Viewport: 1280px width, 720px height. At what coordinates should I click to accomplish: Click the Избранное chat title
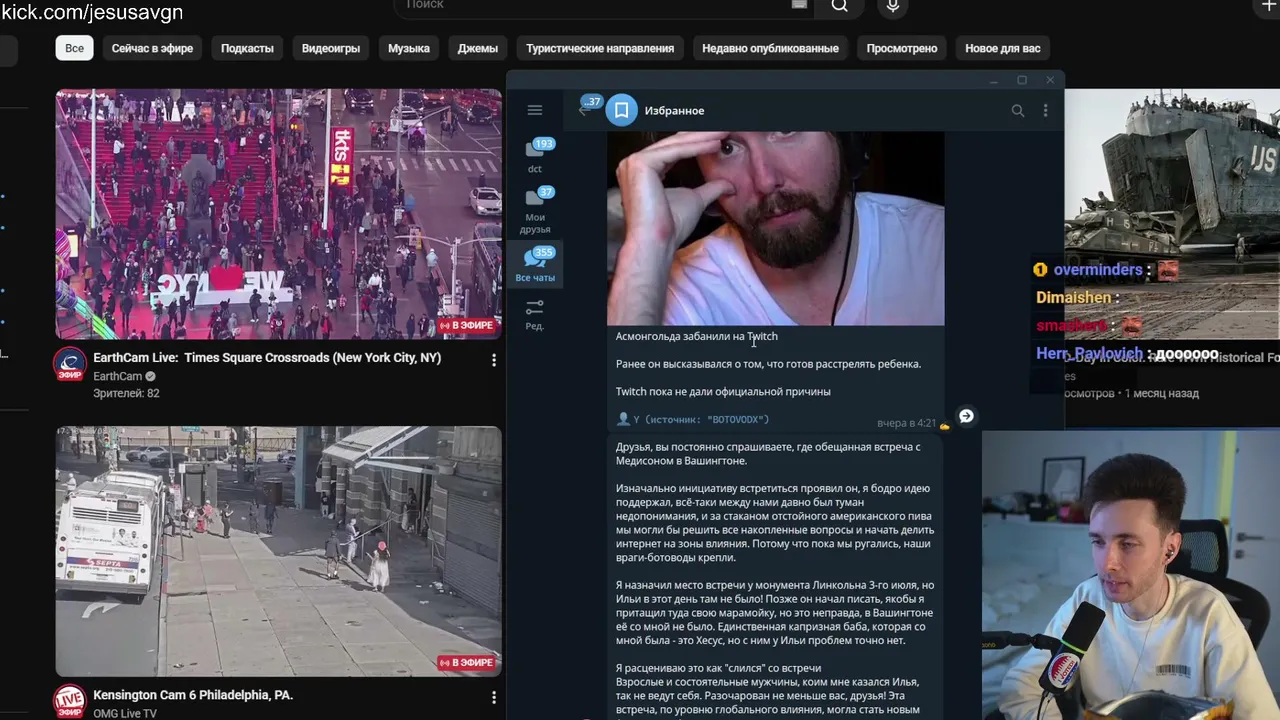pos(675,111)
